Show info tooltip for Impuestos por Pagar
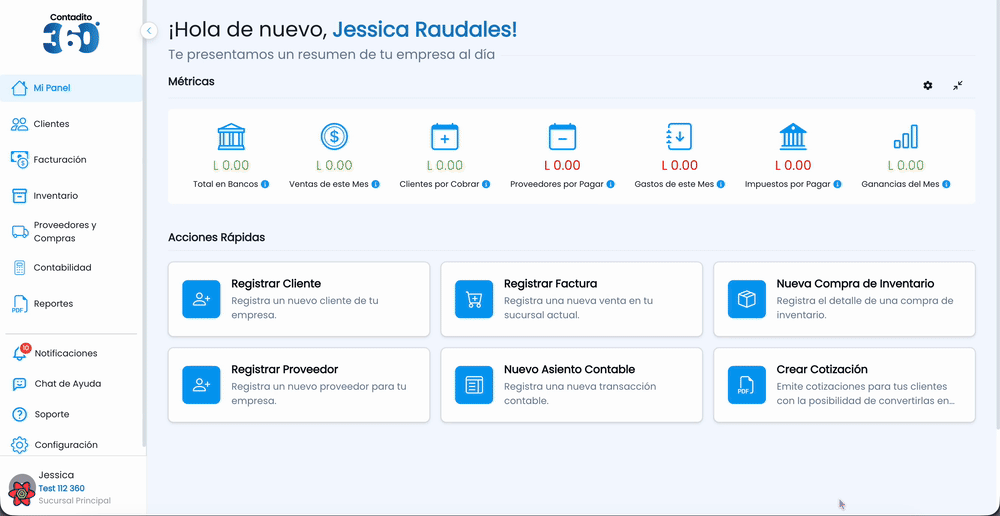Image resolution: width=1000 pixels, height=516 pixels. pyautogui.click(x=837, y=184)
